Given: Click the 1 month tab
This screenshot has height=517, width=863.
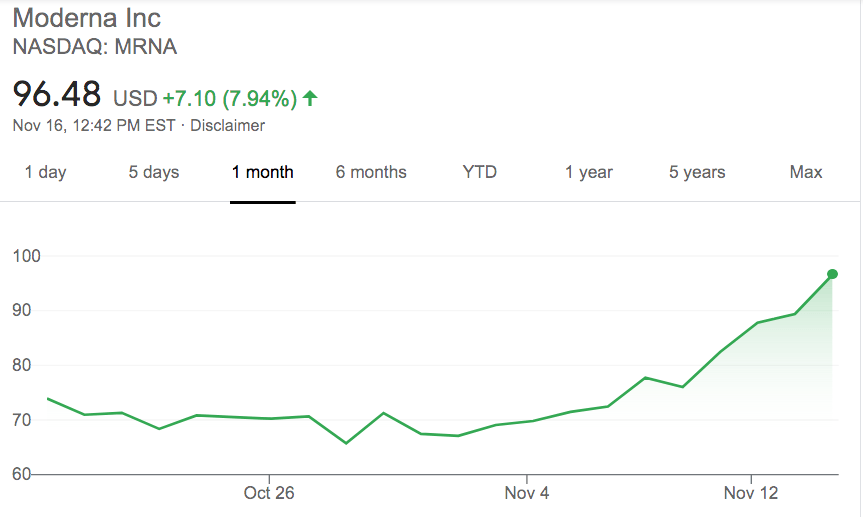Looking at the screenshot, I should 262,172.
